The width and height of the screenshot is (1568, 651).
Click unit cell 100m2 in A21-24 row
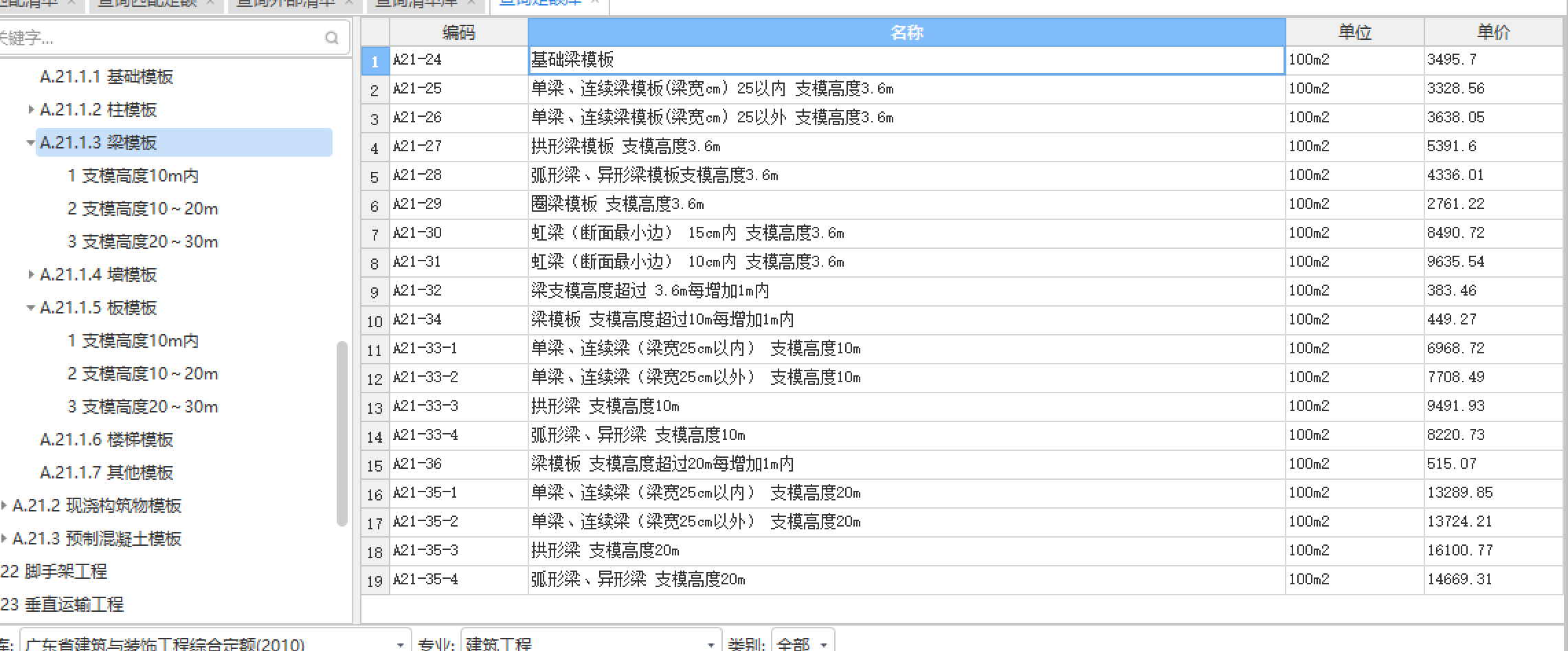pos(1354,60)
